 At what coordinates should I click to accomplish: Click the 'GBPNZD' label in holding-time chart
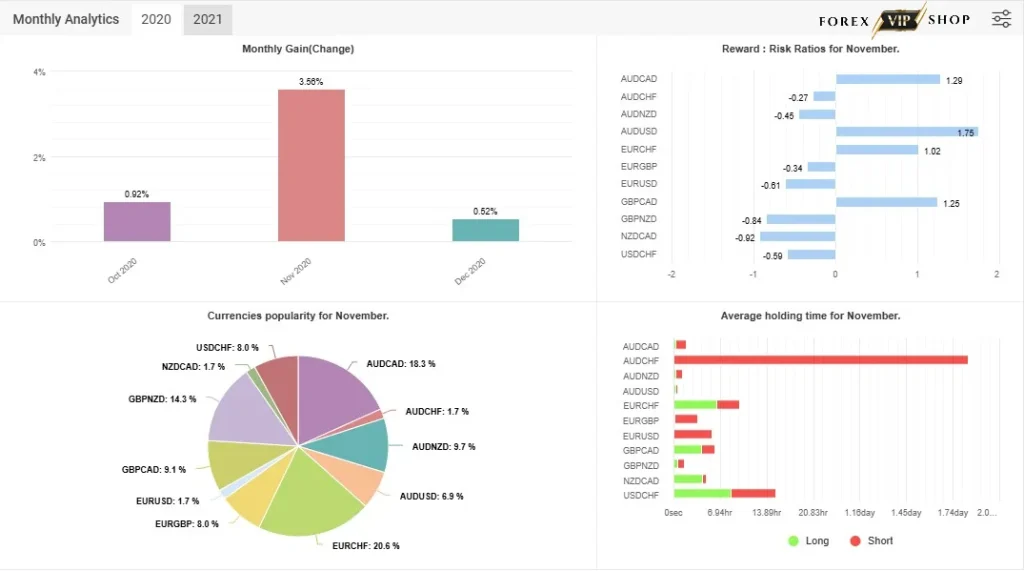pyautogui.click(x=641, y=466)
